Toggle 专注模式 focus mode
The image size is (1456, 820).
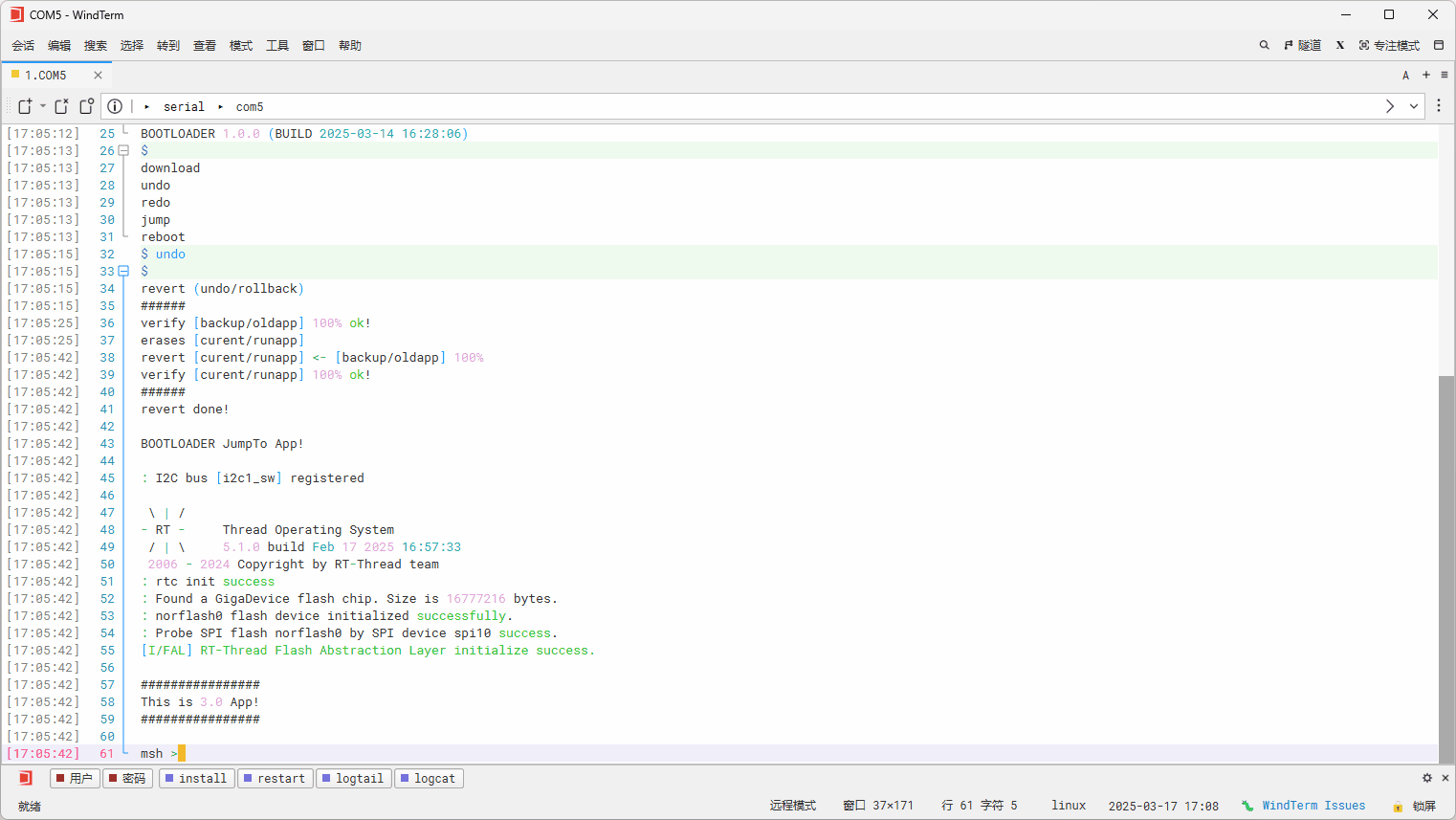coord(1389,45)
